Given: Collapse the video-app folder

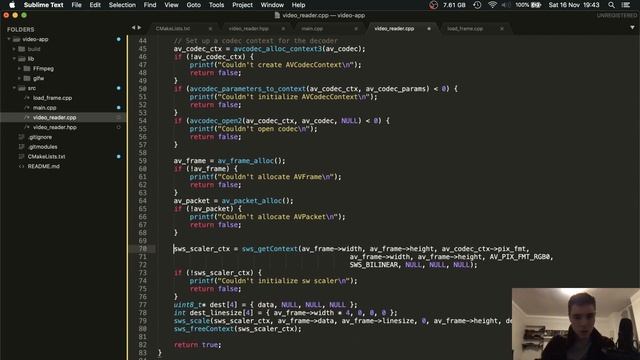Looking at the screenshot, I should [9, 39].
